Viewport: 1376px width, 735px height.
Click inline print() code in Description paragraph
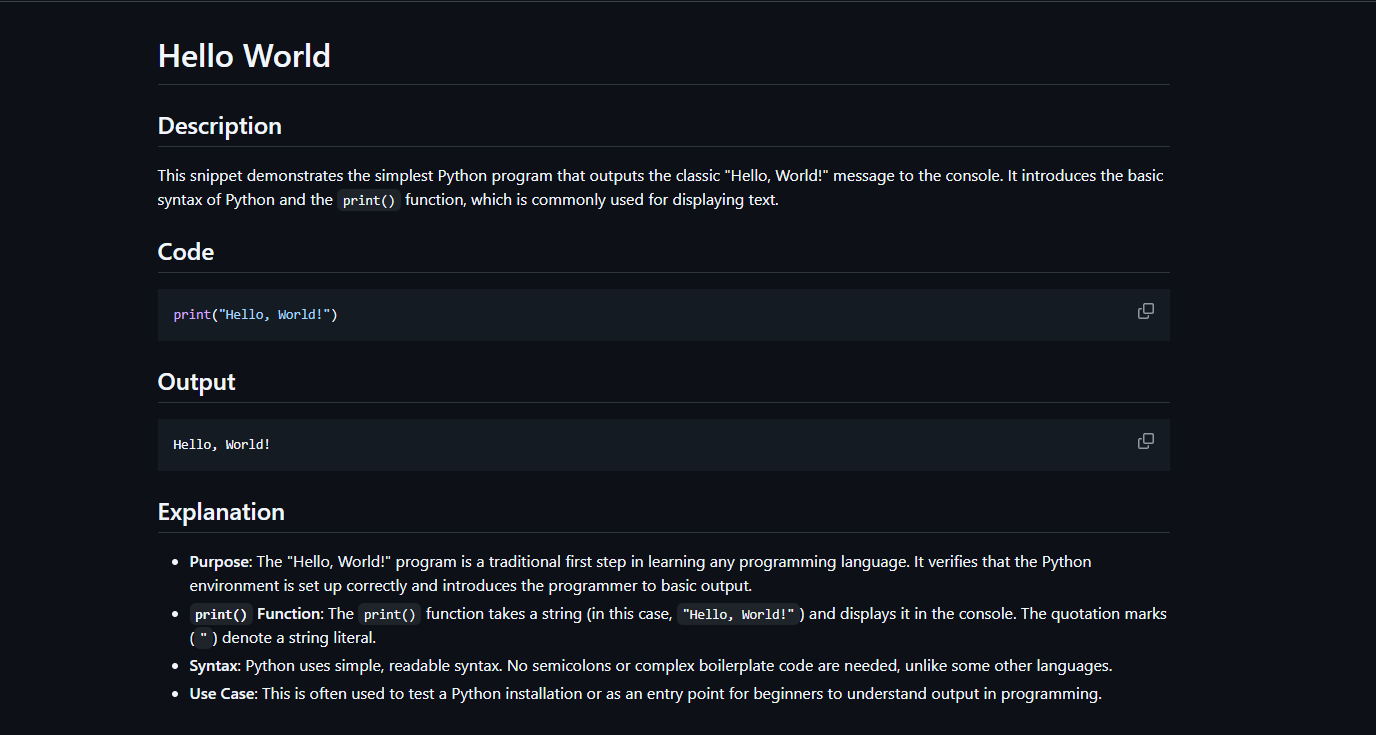[369, 200]
